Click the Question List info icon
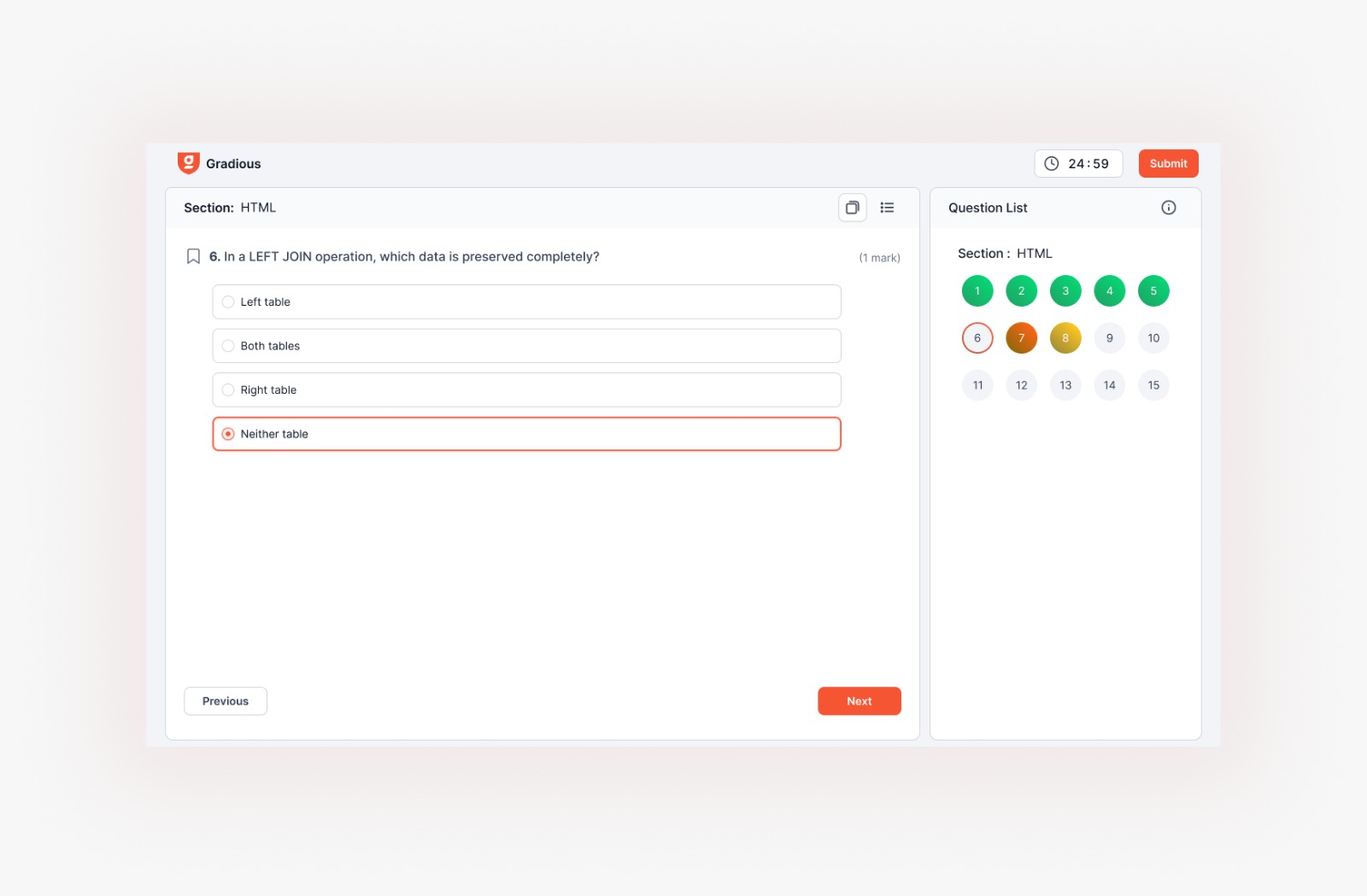 1168,208
